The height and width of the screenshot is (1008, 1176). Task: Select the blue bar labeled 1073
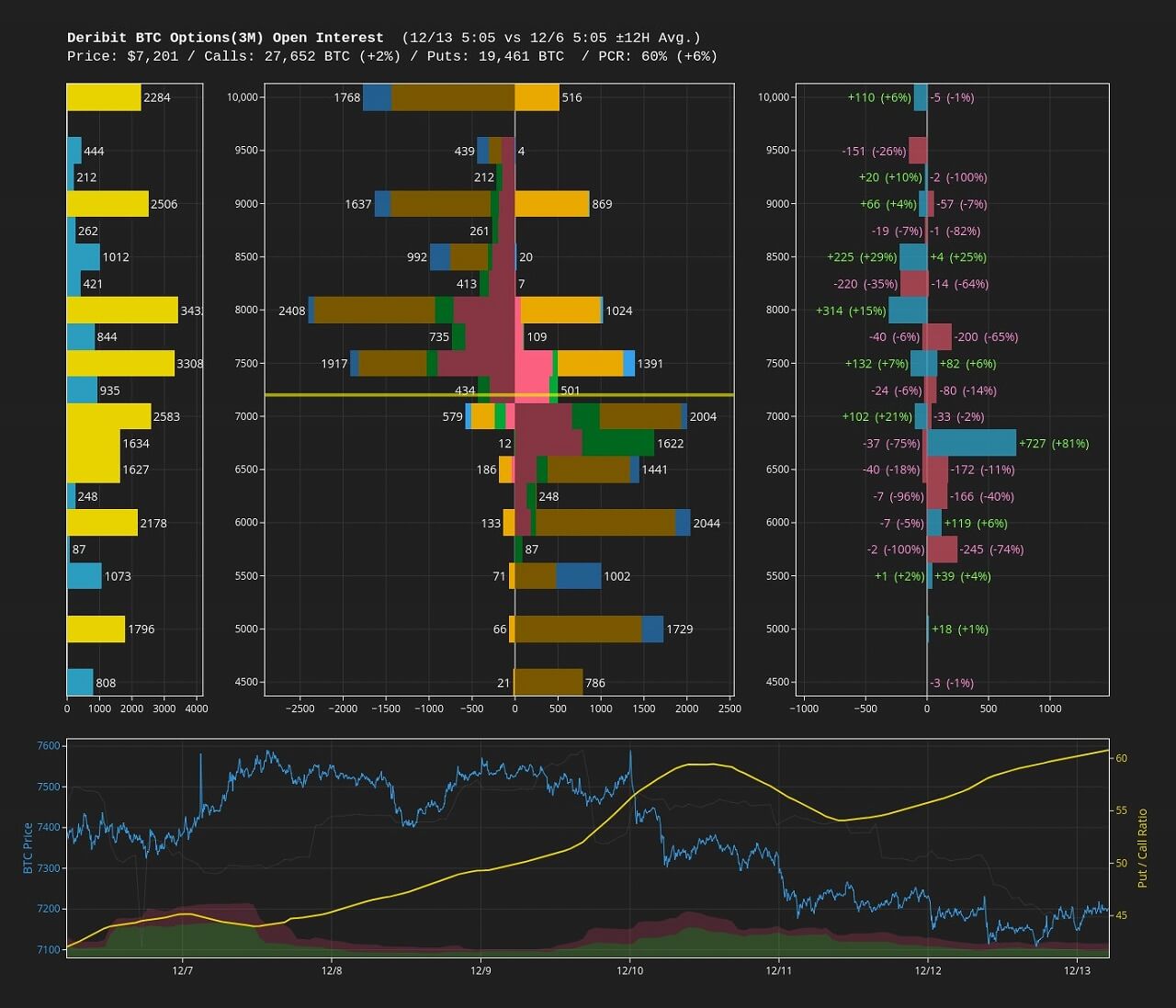(84, 576)
